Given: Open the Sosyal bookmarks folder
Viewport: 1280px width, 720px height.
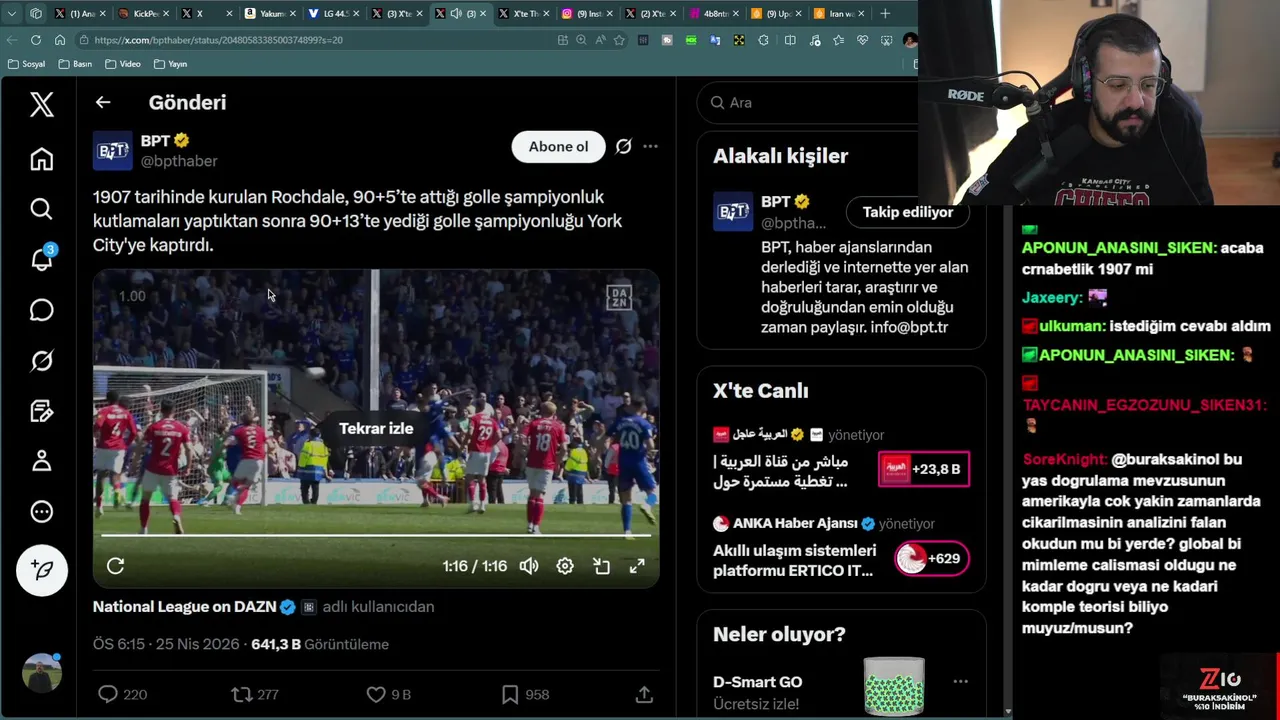Looking at the screenshot, I should (26, 64).
